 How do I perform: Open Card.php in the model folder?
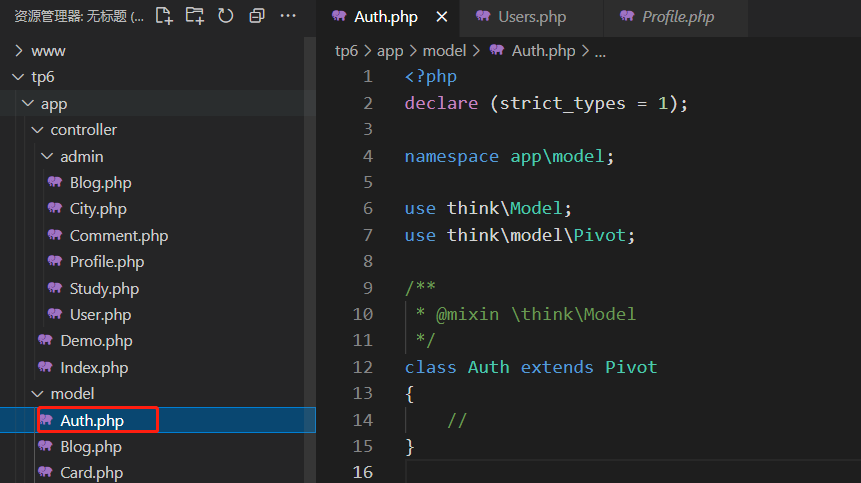[92, 473]
